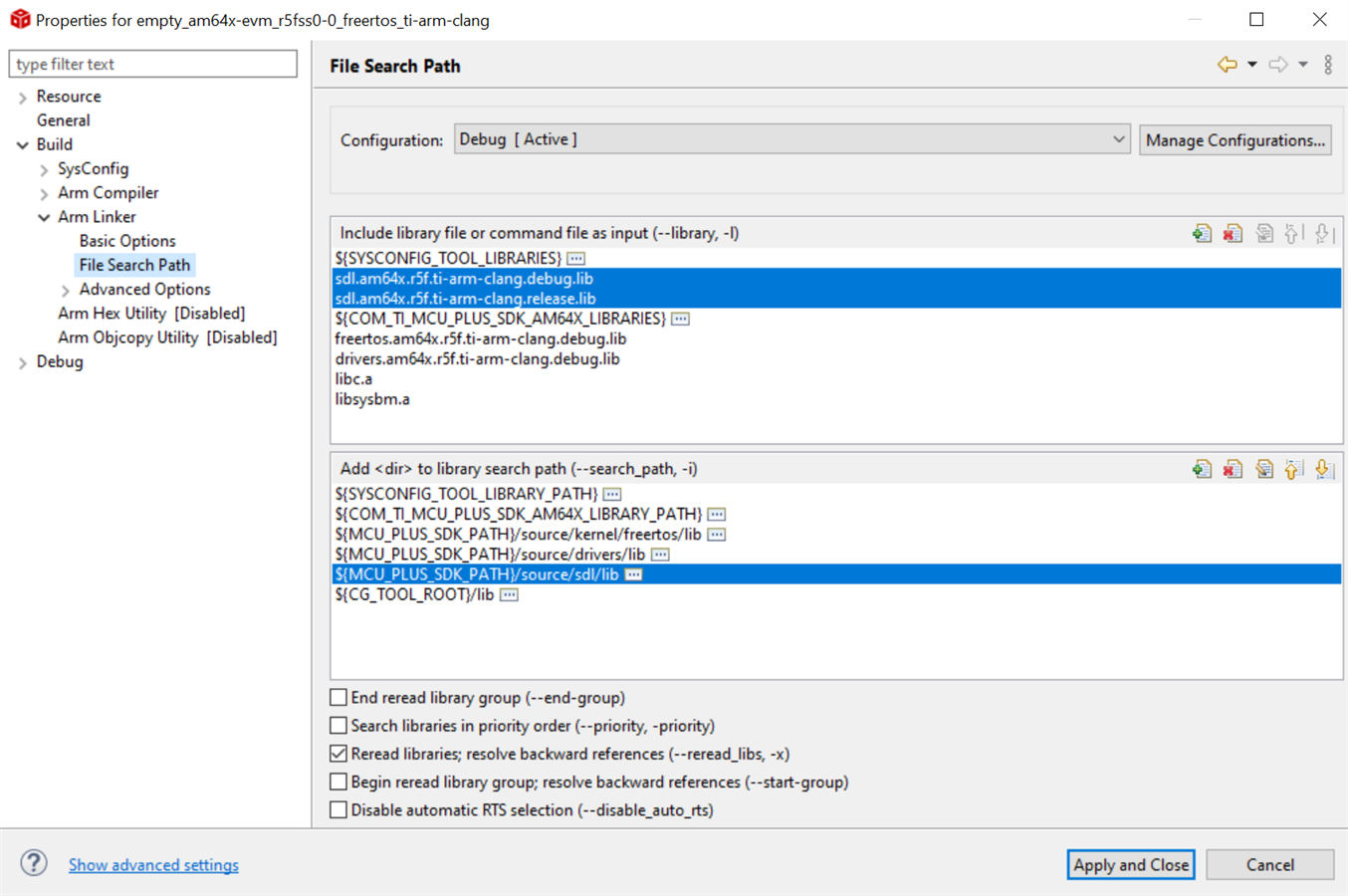Image resolution: width=1348 pixels, height=896 pixels.
Task: Expand the ${SYSCONFIG_TOOL_LIBRARIES} variable ellipsis
Action: coord(575,259)
